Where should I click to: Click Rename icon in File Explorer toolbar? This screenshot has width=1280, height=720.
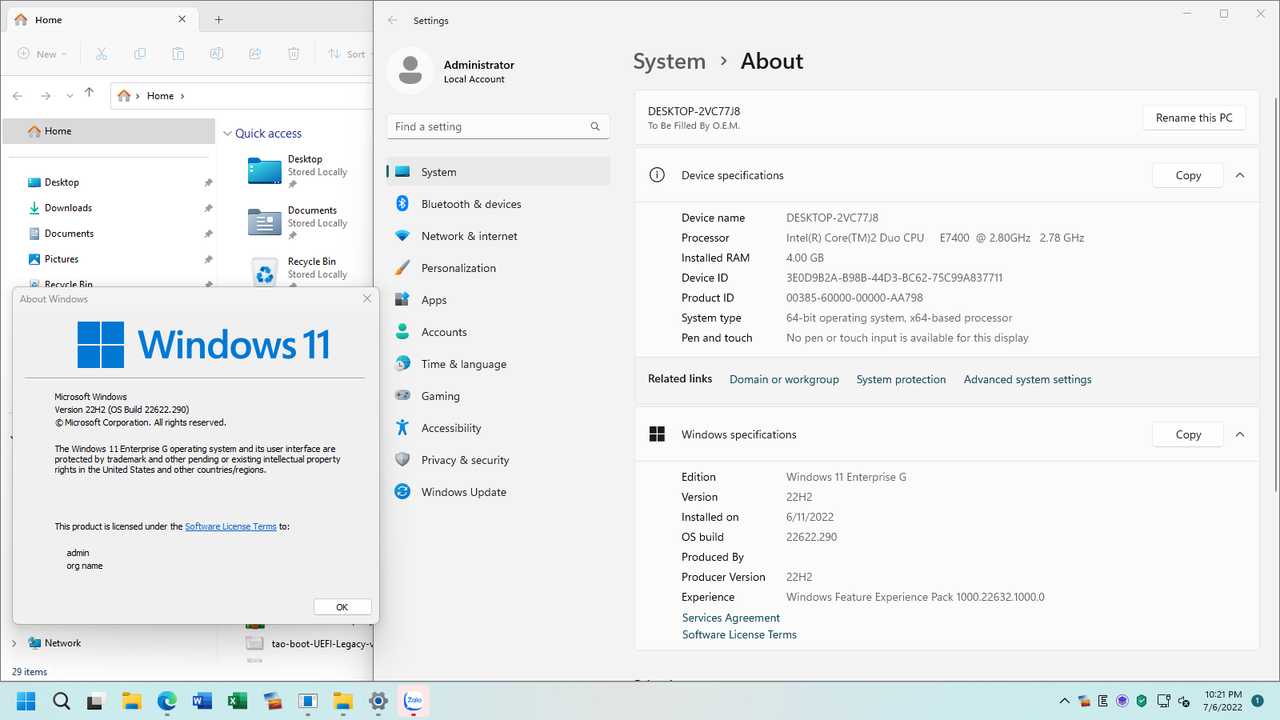coord(216,54)
